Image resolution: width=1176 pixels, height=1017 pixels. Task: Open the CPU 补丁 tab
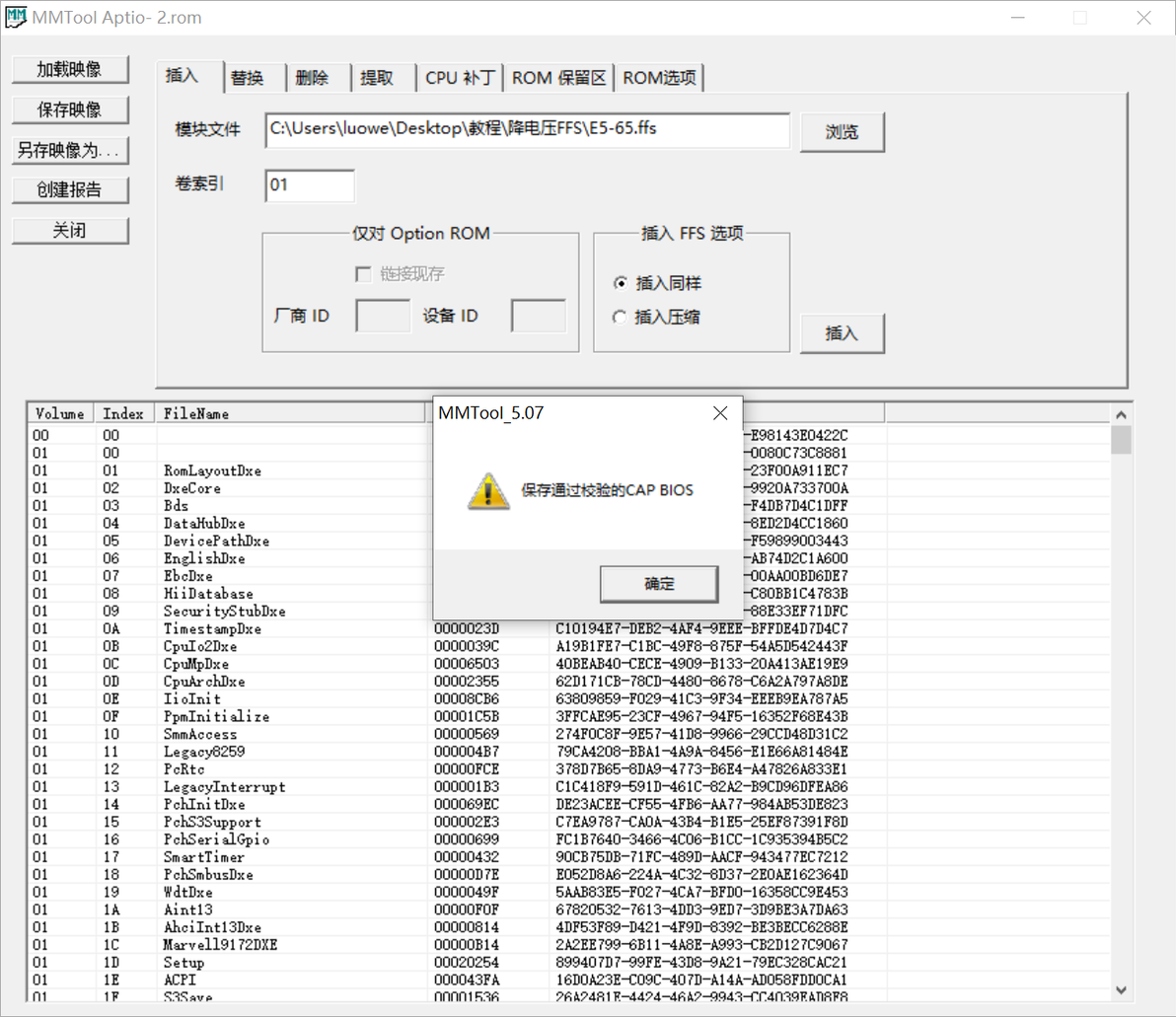click(460, 78)
